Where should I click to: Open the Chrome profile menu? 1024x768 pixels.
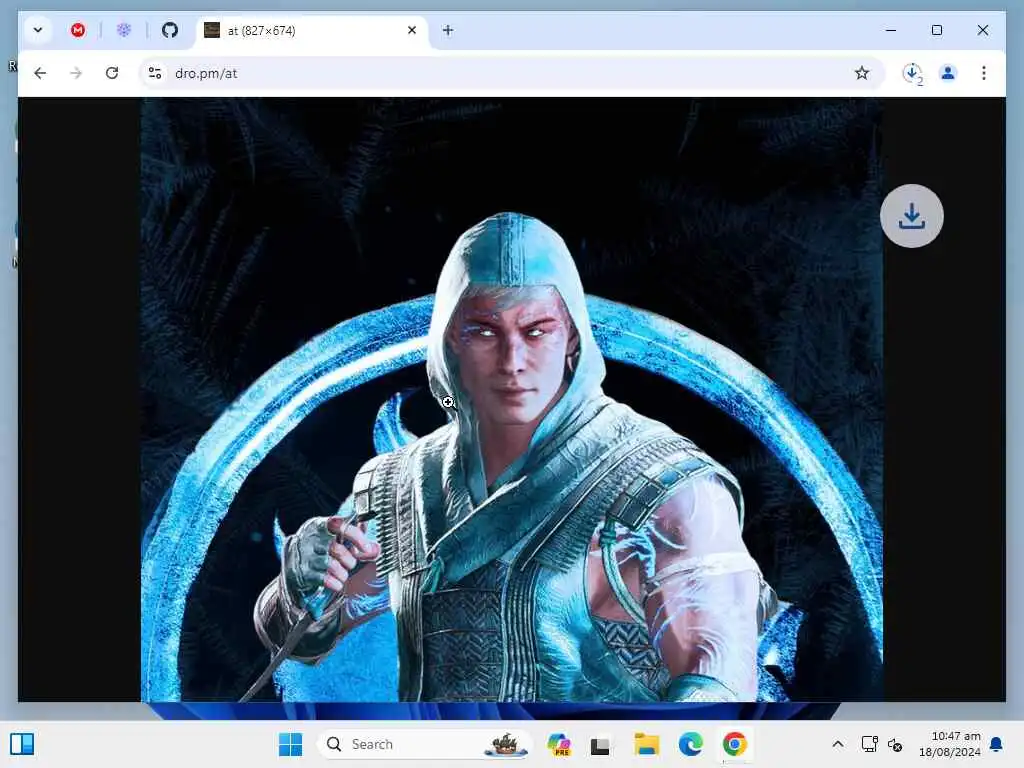[x=948, y=73]
